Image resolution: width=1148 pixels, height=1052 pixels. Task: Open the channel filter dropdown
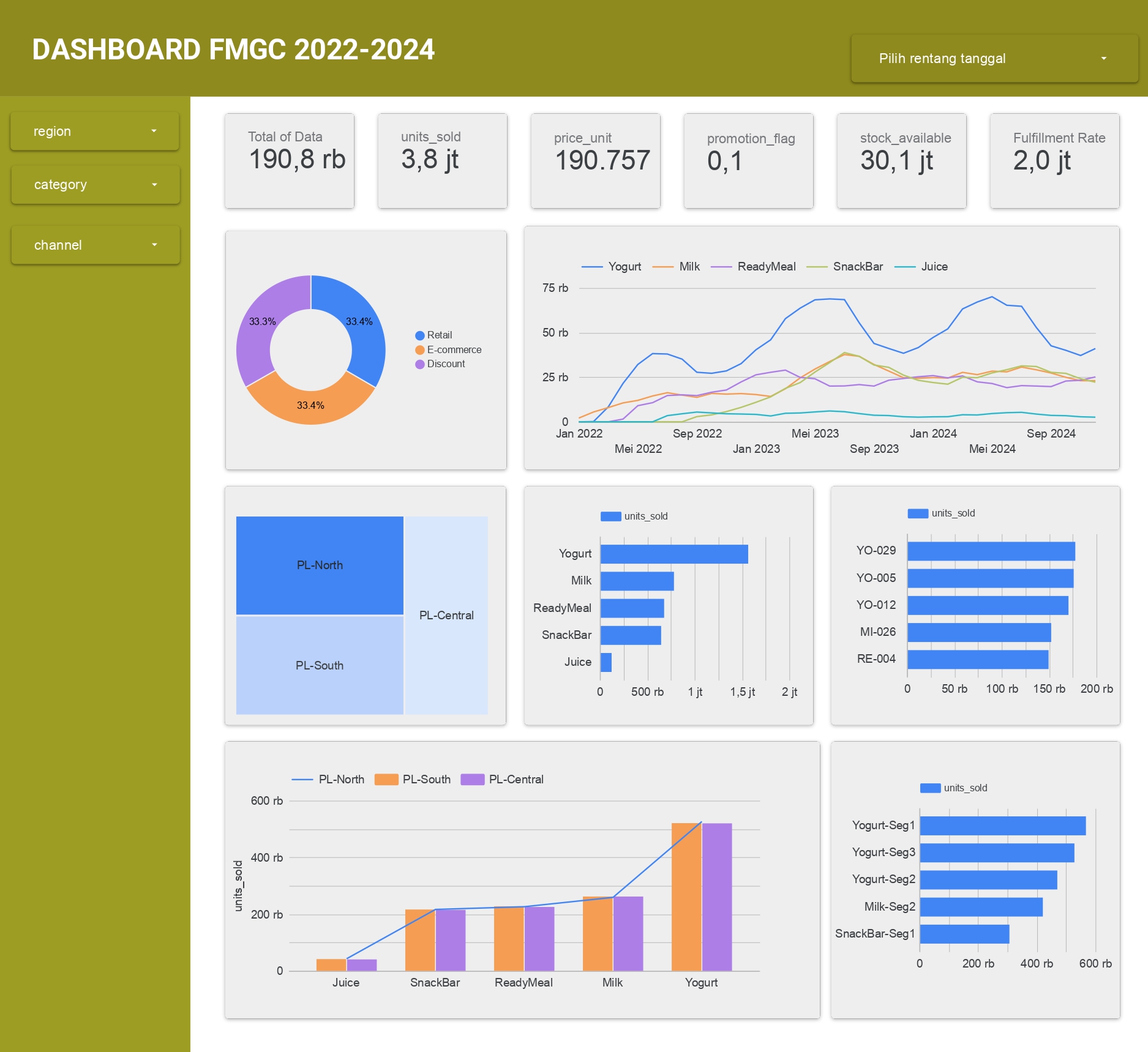click(94, 245)
